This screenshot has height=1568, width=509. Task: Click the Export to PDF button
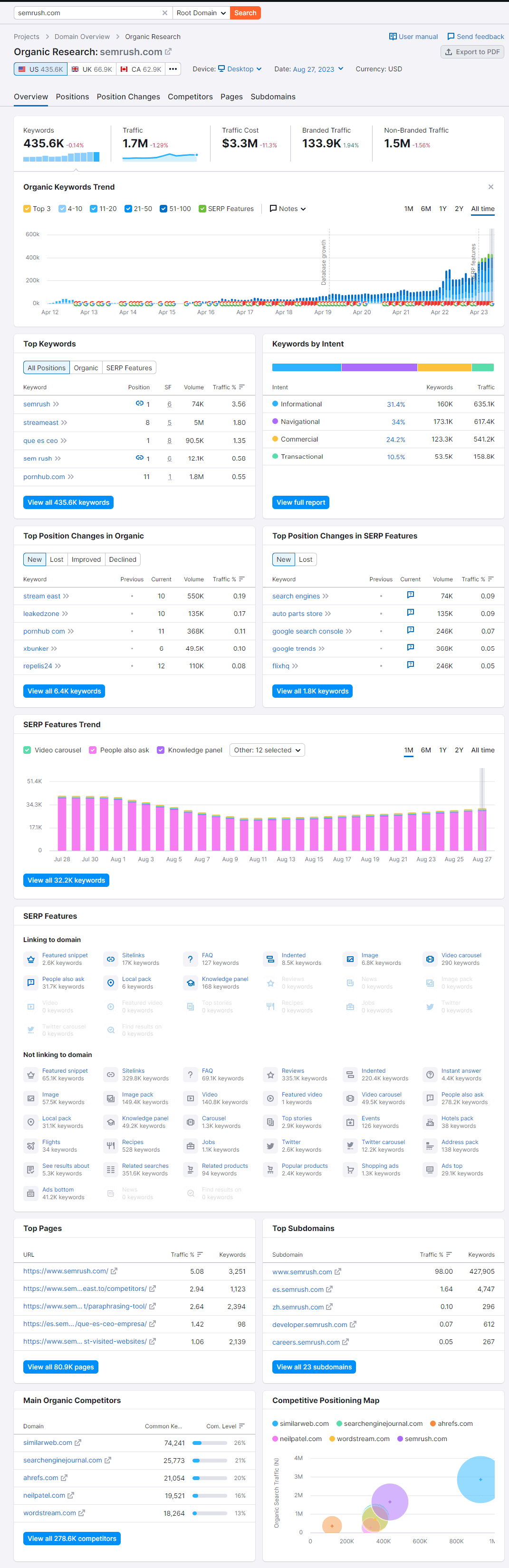[x=472, y=52]
